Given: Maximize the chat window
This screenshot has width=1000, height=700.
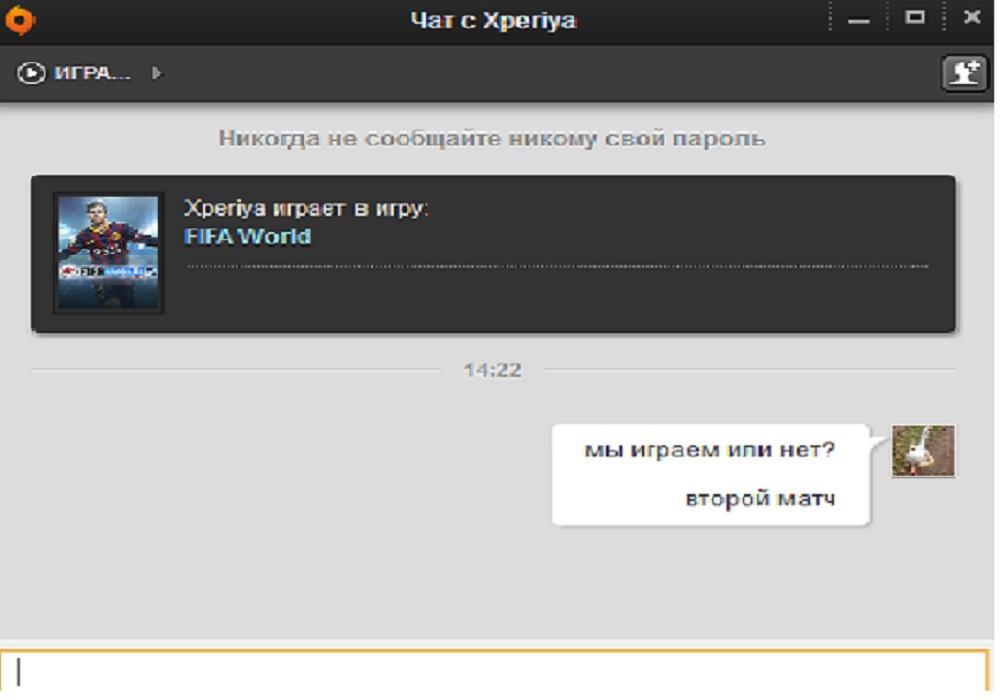Looking at the screenshot, I should (x=915, y=18).
